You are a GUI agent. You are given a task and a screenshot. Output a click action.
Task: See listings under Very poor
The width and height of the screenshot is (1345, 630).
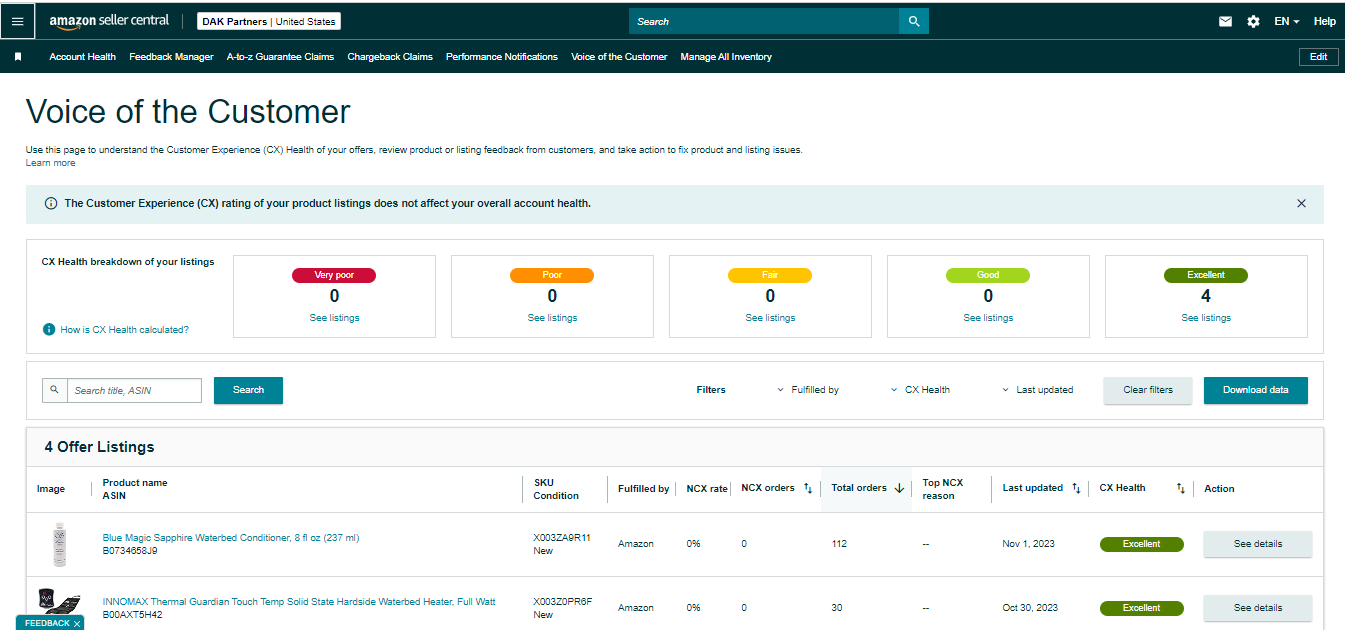(334, 318)
